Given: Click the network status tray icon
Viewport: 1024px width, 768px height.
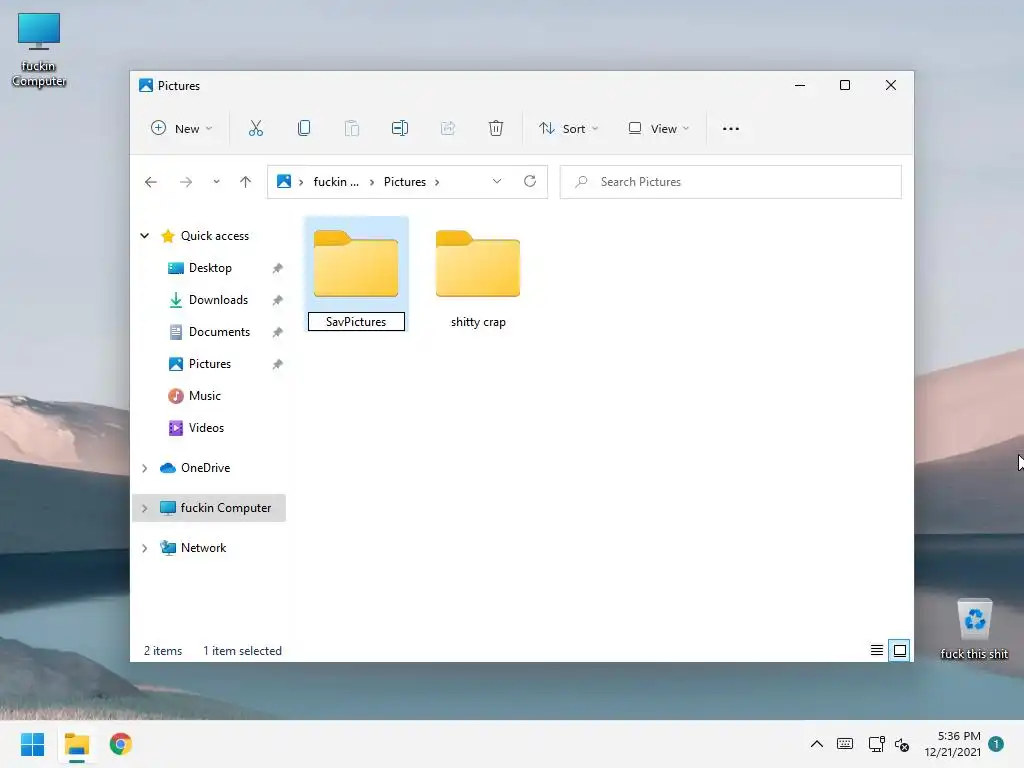Looking at the screenshot, I should 876,744.
